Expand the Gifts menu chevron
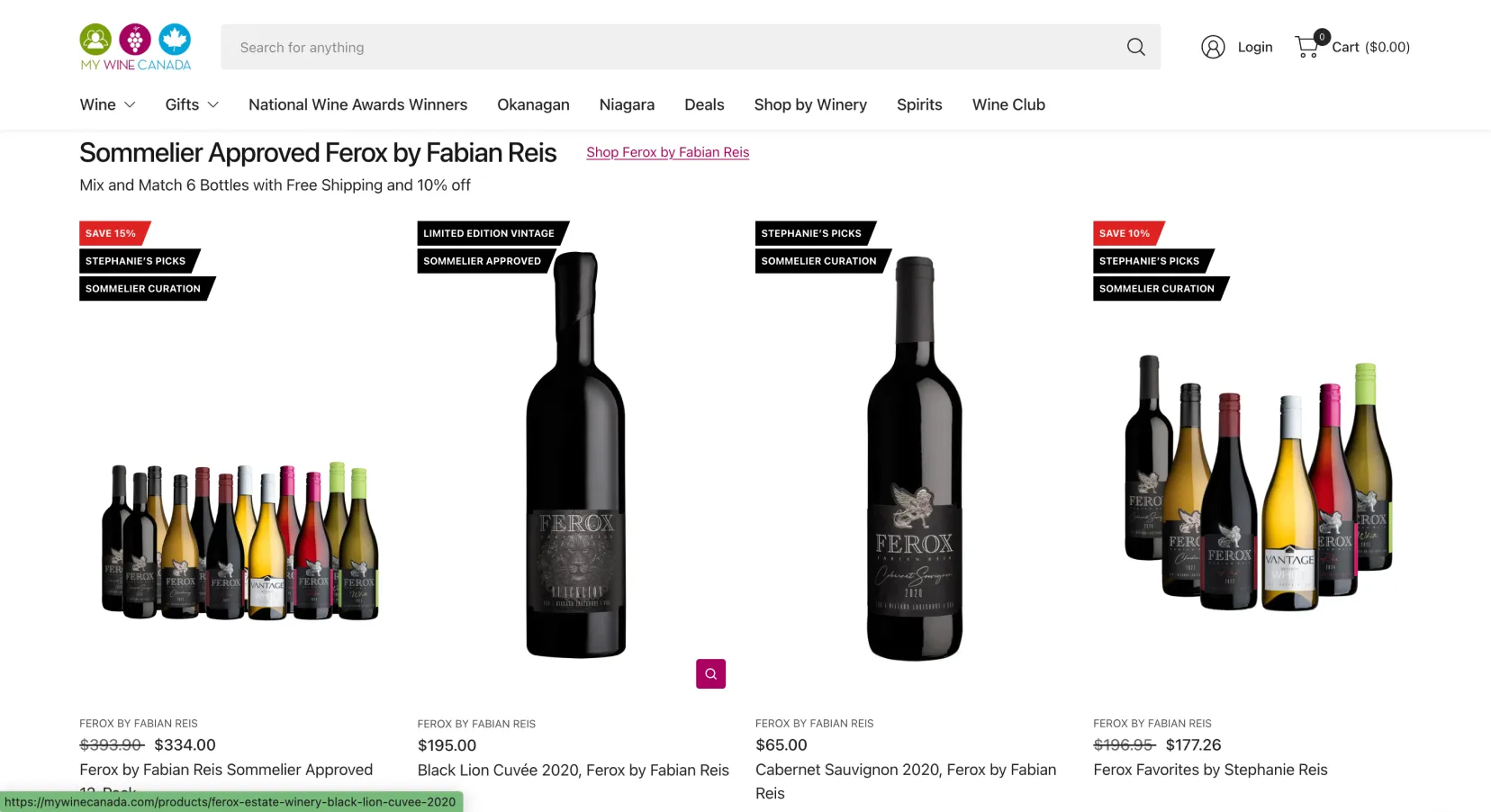 (x=213, y=104)
